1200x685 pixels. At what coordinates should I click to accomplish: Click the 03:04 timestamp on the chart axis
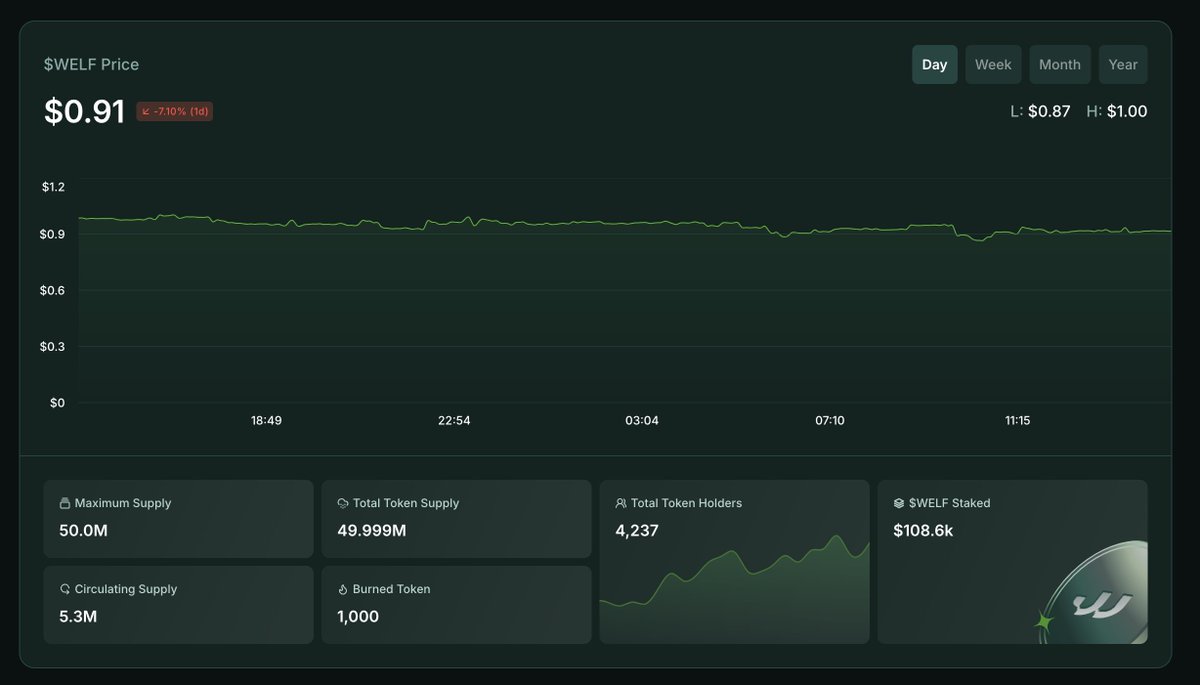pos(641,420)
